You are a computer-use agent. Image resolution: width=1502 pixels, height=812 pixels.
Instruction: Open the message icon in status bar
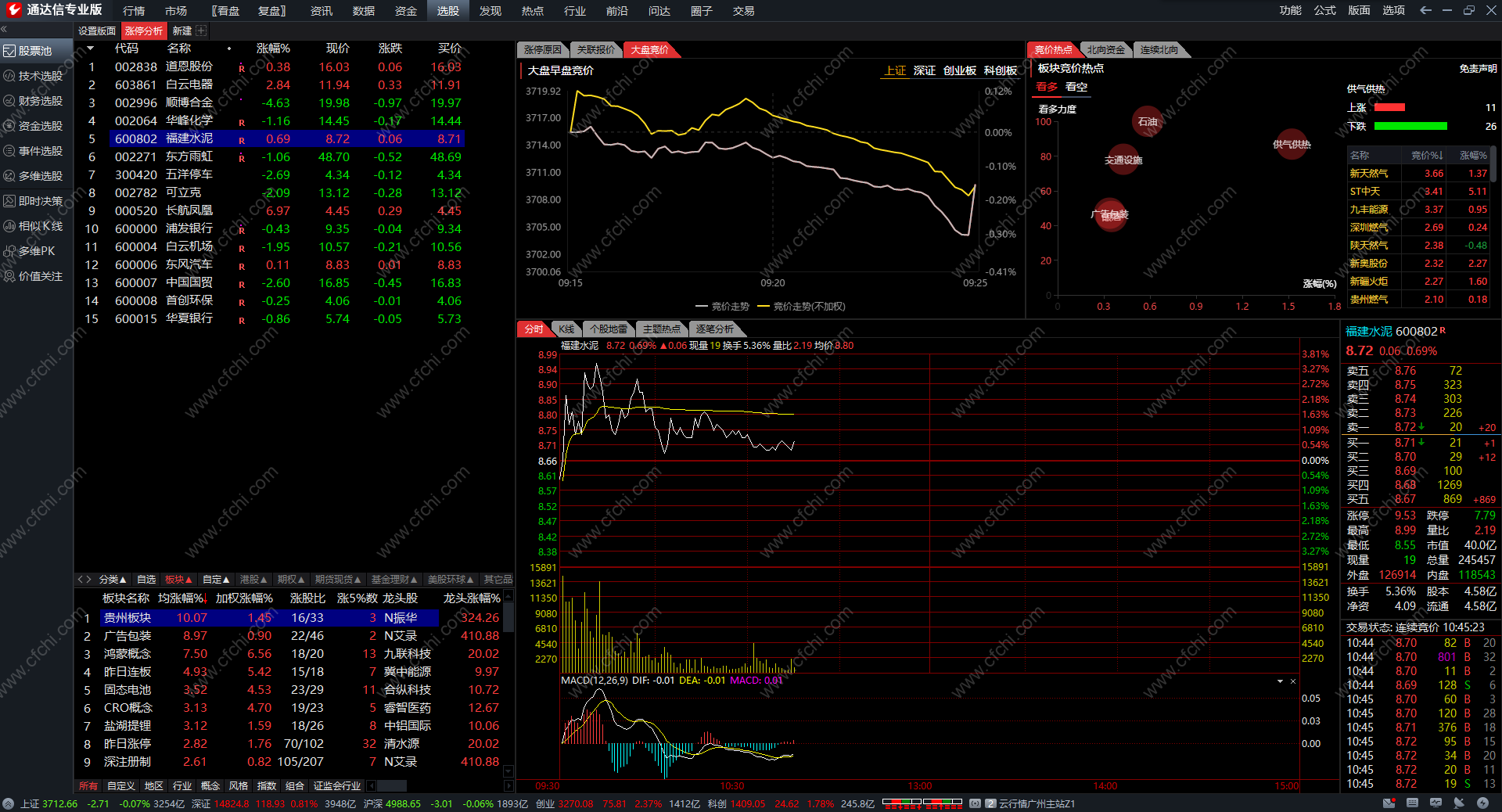(x=1436, y=803)
